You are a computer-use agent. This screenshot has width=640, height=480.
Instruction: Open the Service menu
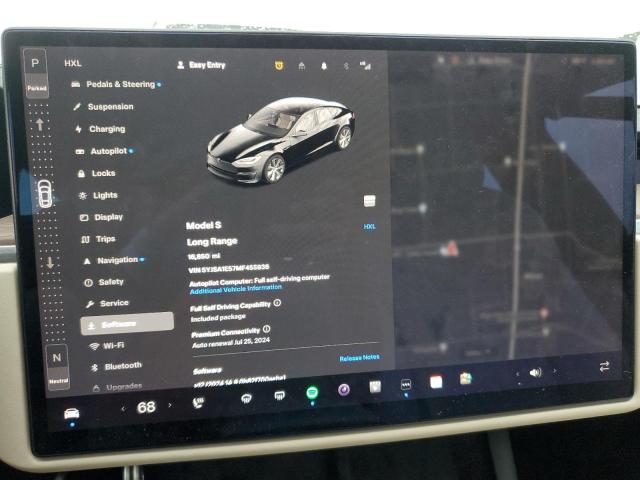(x=107, y=303)
